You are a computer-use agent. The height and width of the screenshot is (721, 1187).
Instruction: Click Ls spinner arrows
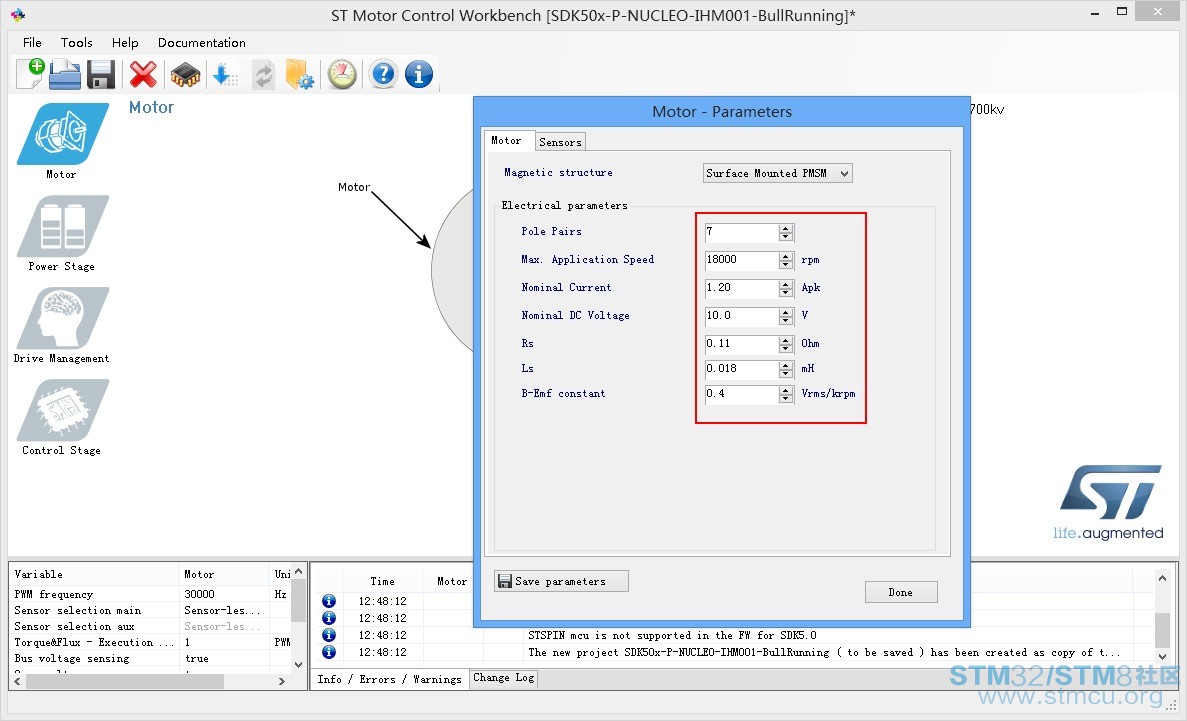click(786, 369)
